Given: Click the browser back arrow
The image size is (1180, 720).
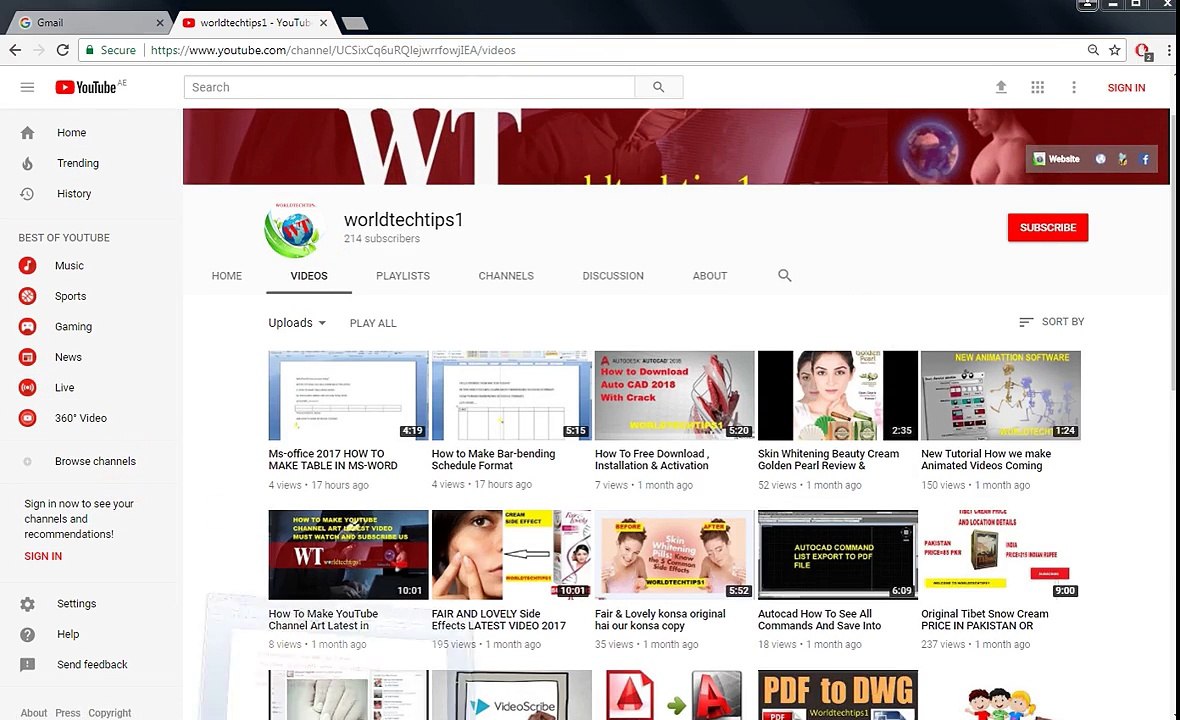Looking at the screenshot, I should [x=15, y=50].
